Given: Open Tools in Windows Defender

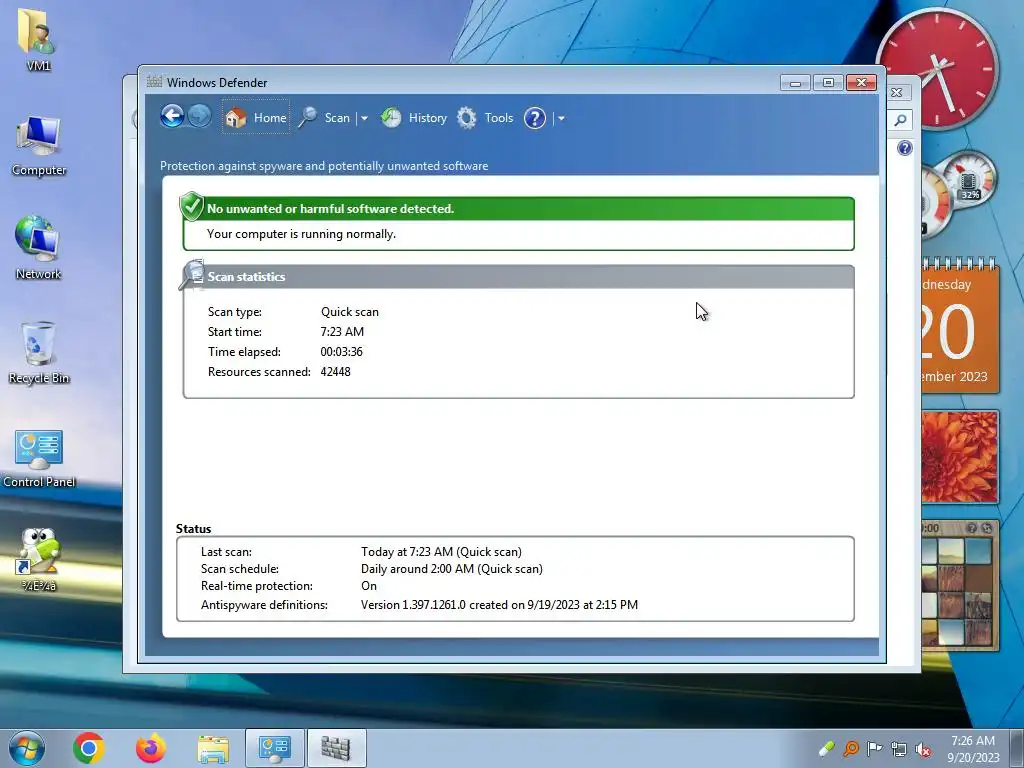Looking at the screenshot, I should click(x=485, y=118).
